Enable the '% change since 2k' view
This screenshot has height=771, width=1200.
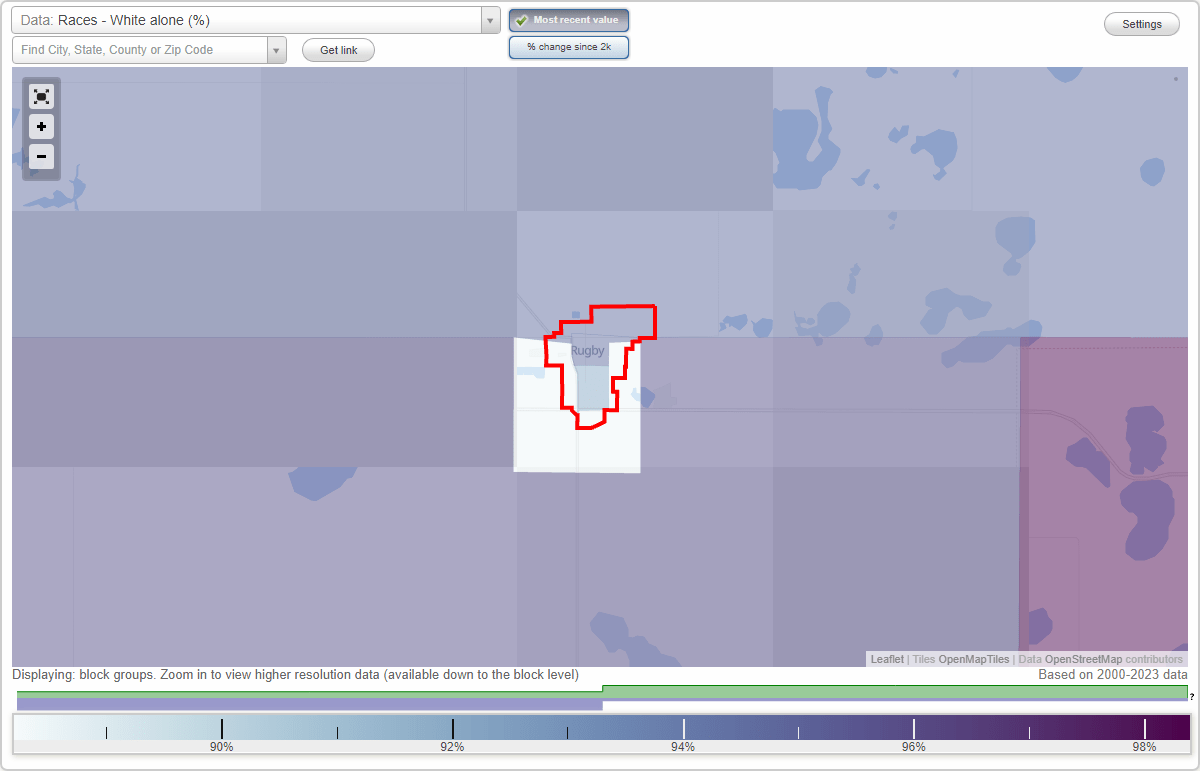pos(568,46)
